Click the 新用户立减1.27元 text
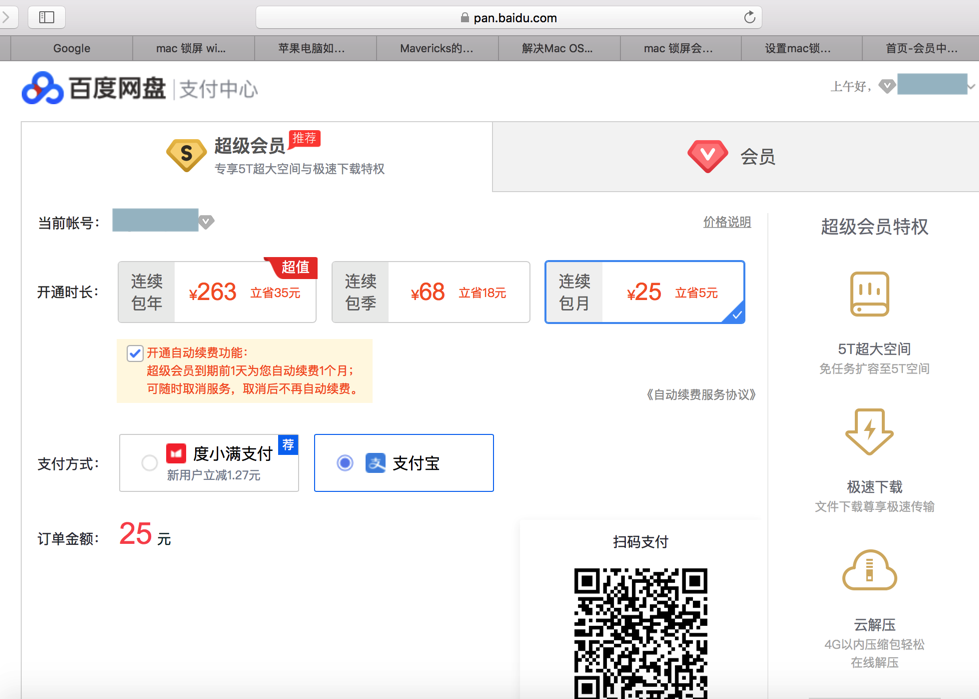 (214, 476)
